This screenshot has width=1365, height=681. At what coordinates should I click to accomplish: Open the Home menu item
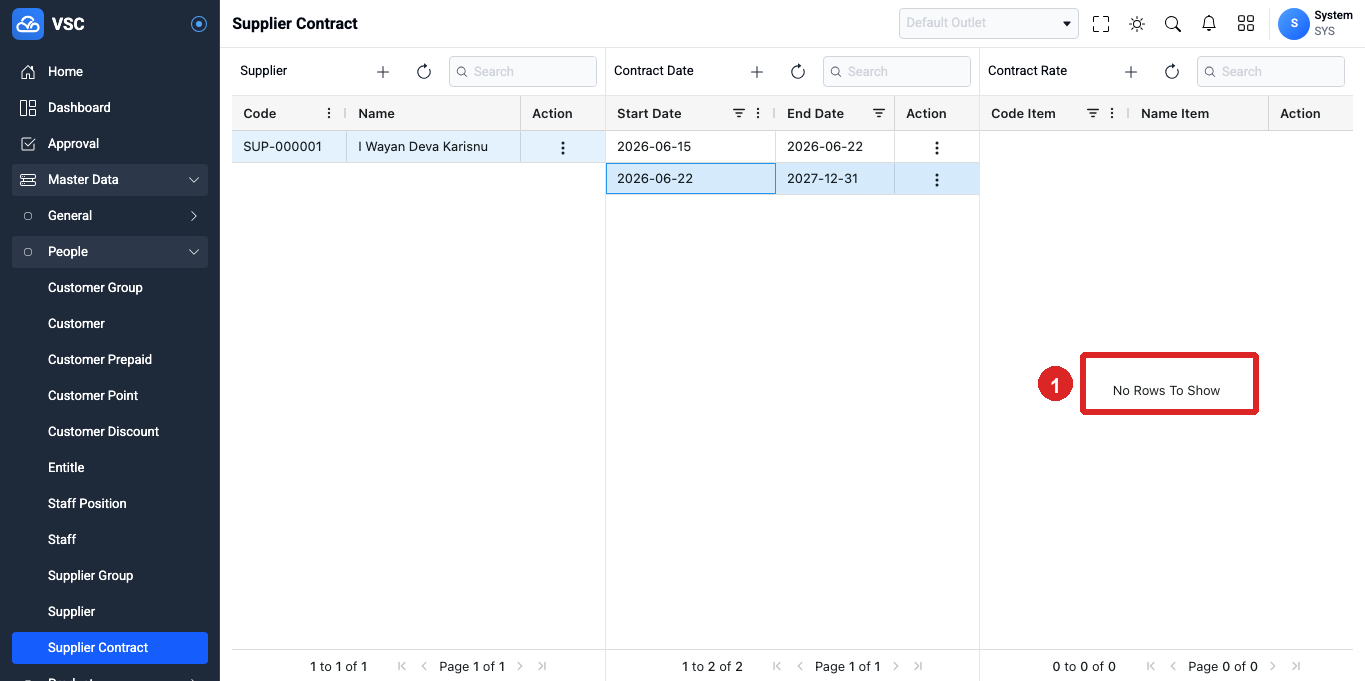[x=110, y=72]
